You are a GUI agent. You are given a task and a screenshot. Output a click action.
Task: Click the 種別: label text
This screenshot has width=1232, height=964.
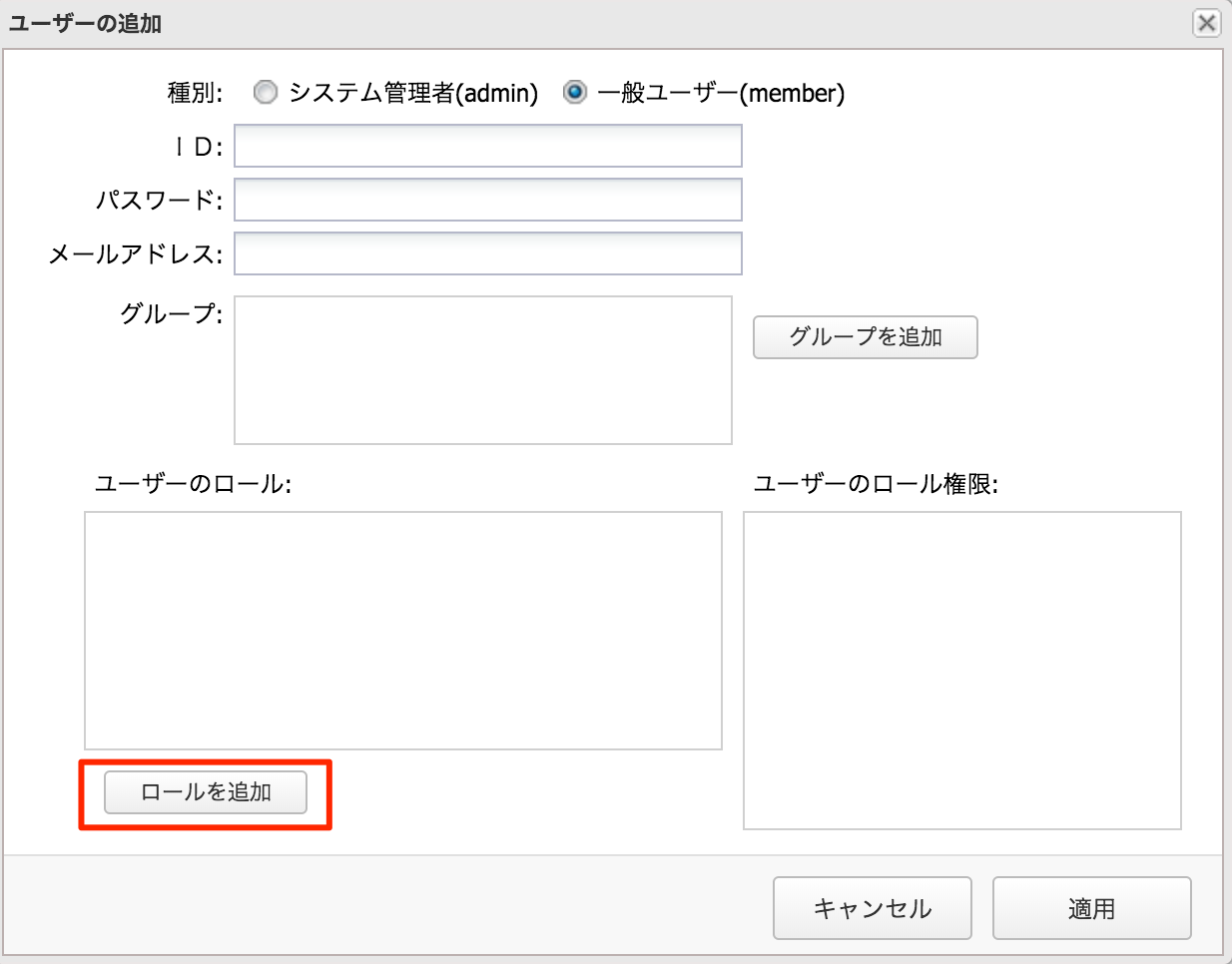pyautogui.click(x=196, y=93)
